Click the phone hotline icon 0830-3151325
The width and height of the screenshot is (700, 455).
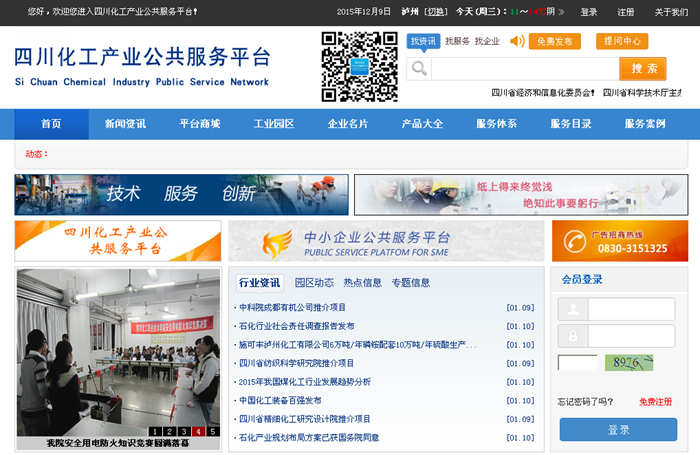point(574,241)
